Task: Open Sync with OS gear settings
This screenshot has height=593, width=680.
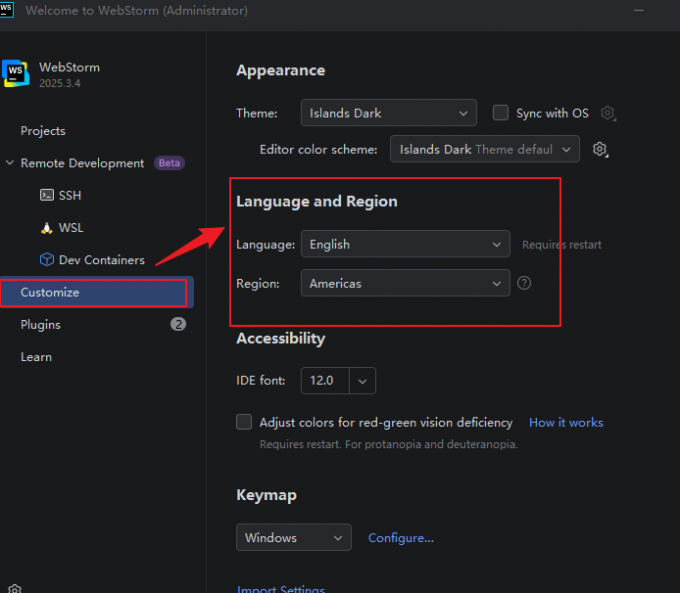Action: pyautogui.click(x=608, y=113)
